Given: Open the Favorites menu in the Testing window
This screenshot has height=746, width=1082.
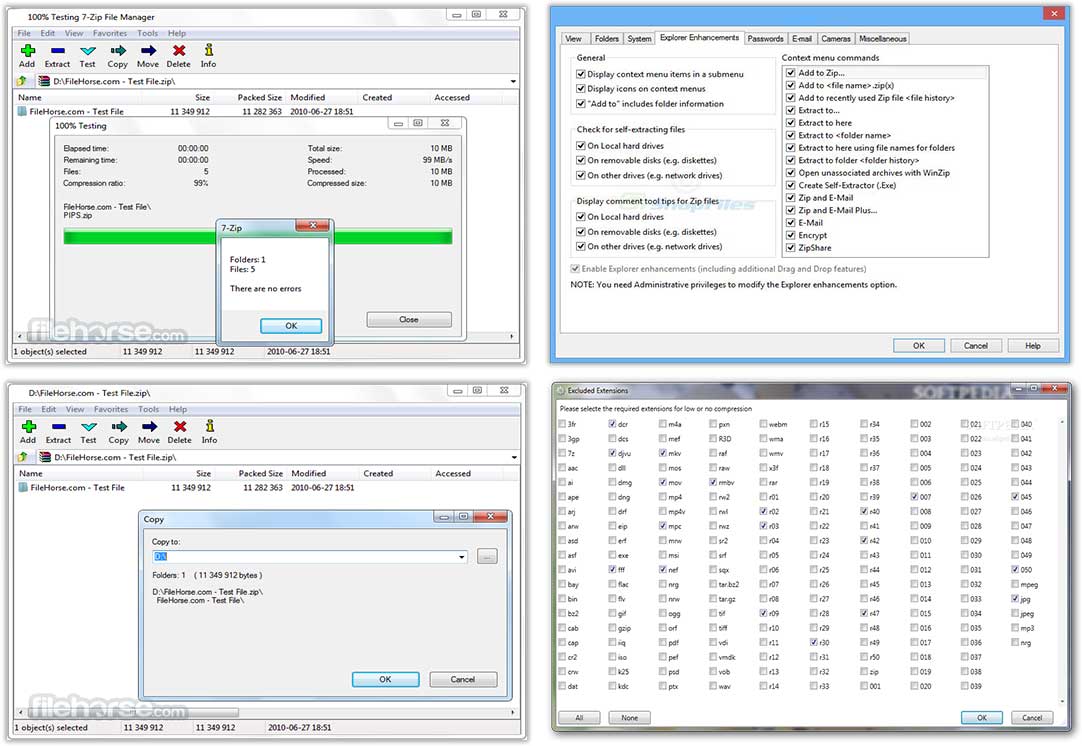Looking at the screenshot, I should [x=110, y=33].
